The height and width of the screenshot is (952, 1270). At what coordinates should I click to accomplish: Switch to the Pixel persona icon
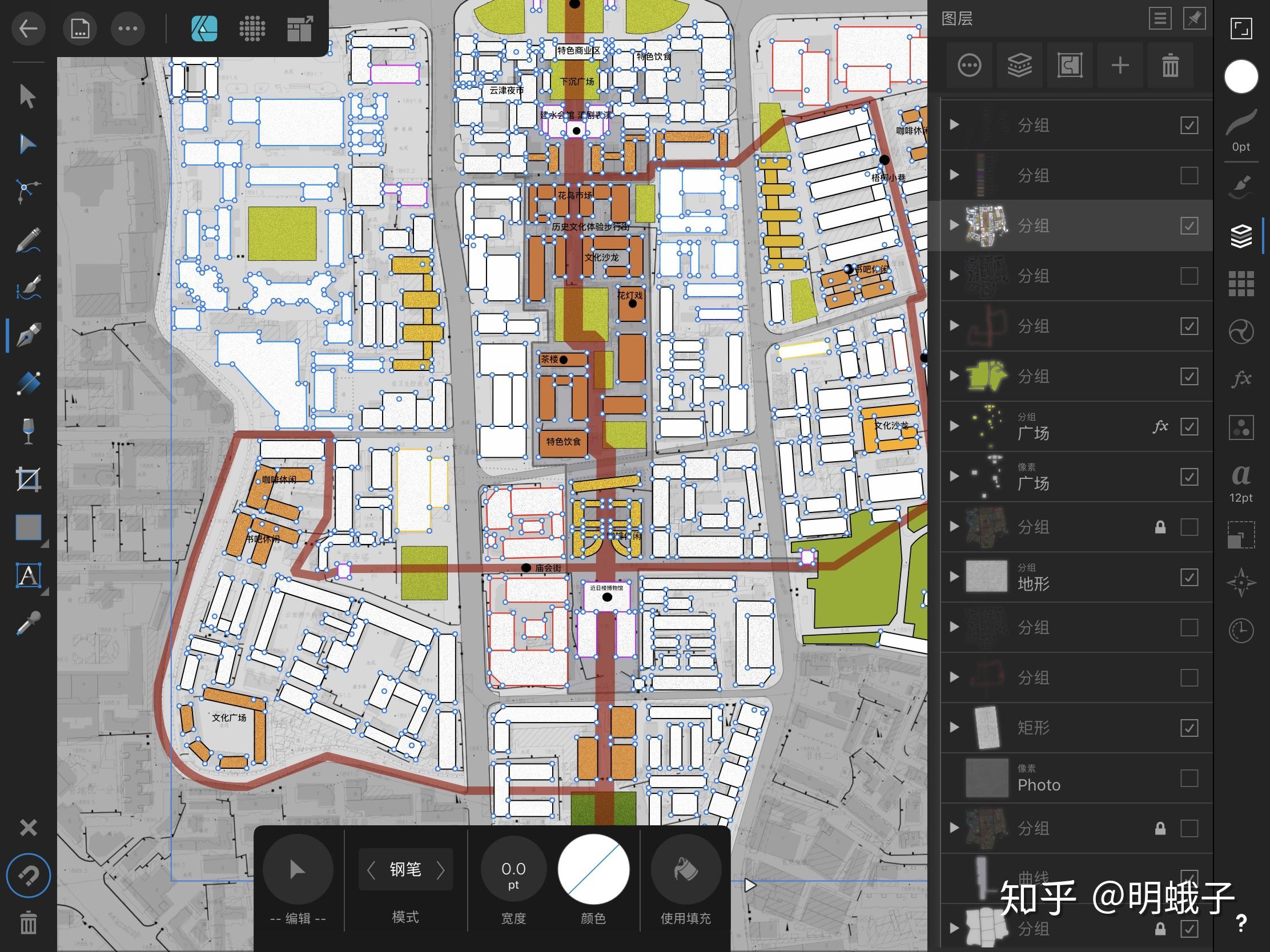(x=252, y=28)
